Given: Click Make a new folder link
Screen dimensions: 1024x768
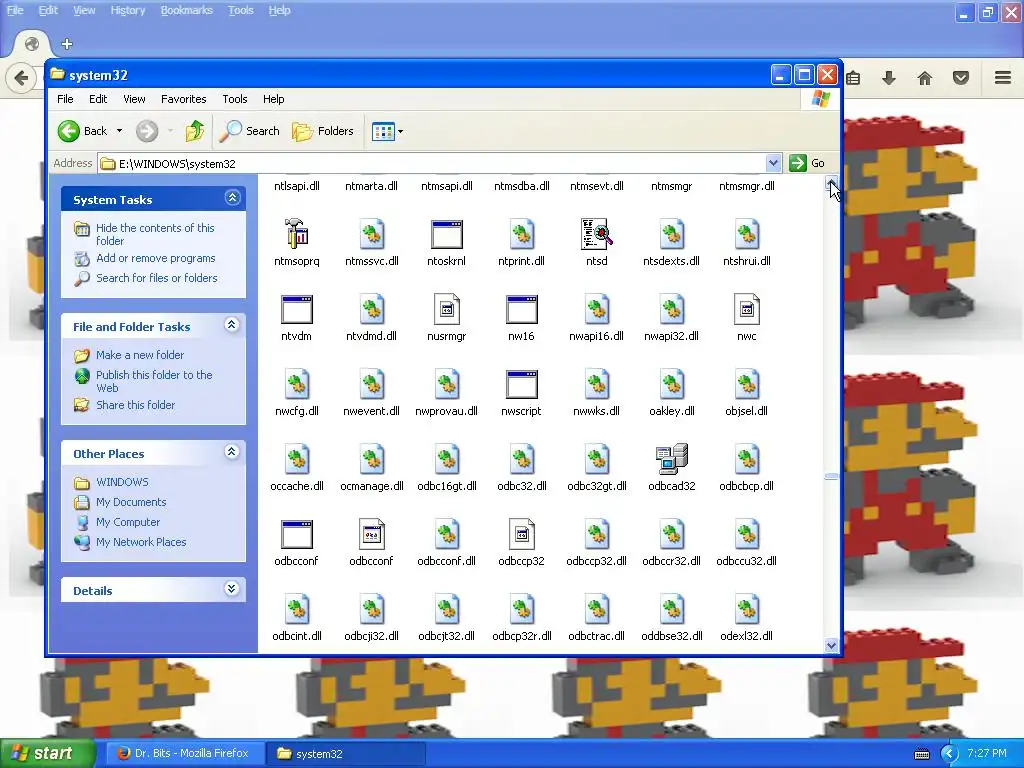Looking at the screenshot, I should (x=140, y=355).
